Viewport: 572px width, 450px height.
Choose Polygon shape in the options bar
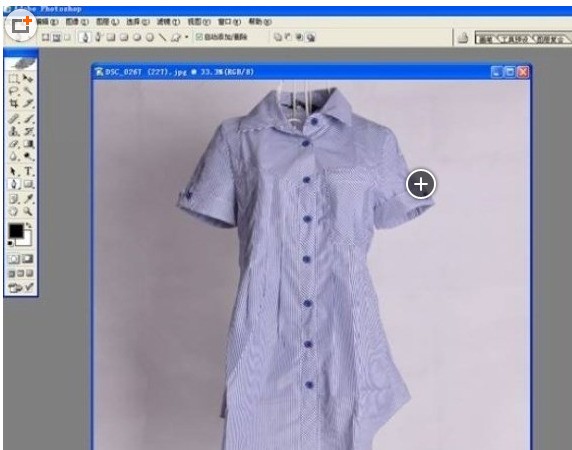pyautogui.click(x=150, y=37)
